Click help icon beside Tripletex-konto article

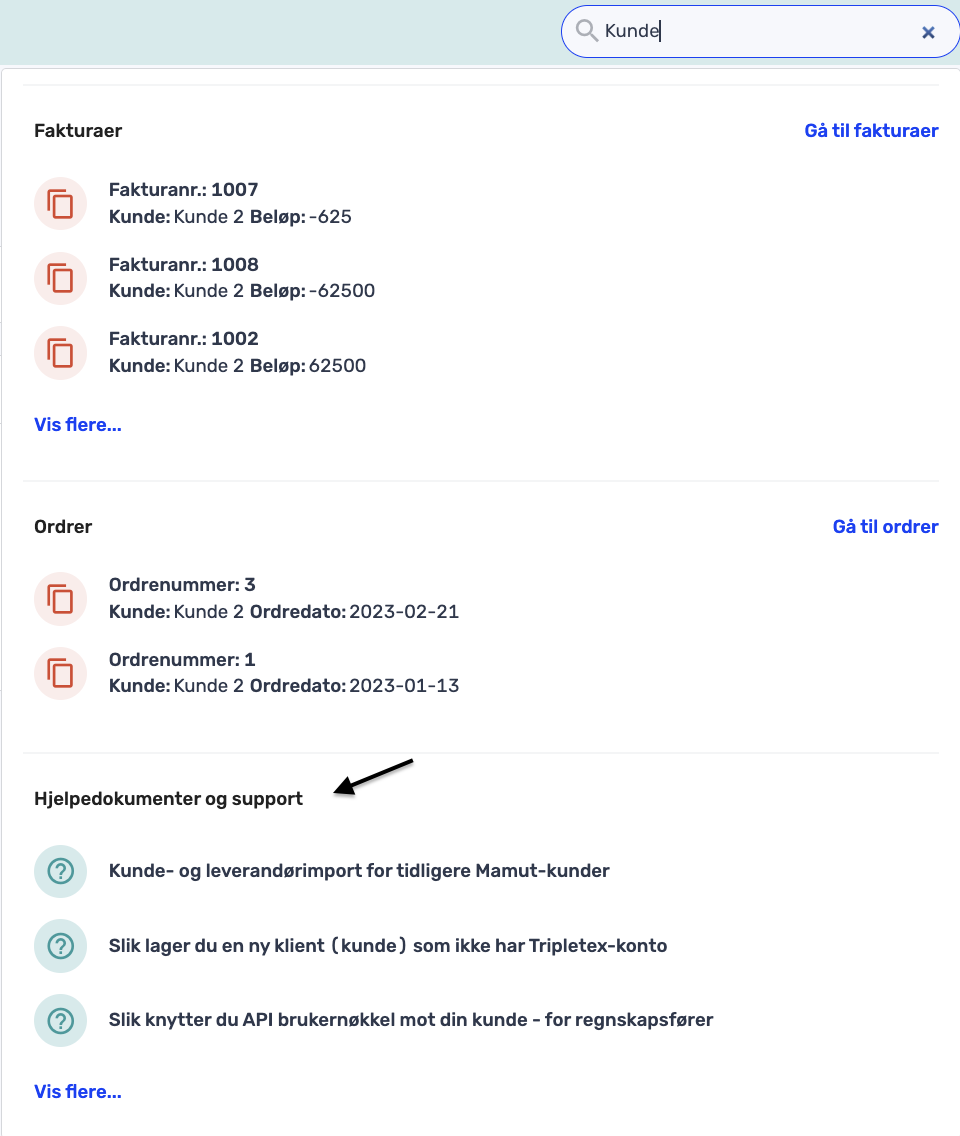60,945
